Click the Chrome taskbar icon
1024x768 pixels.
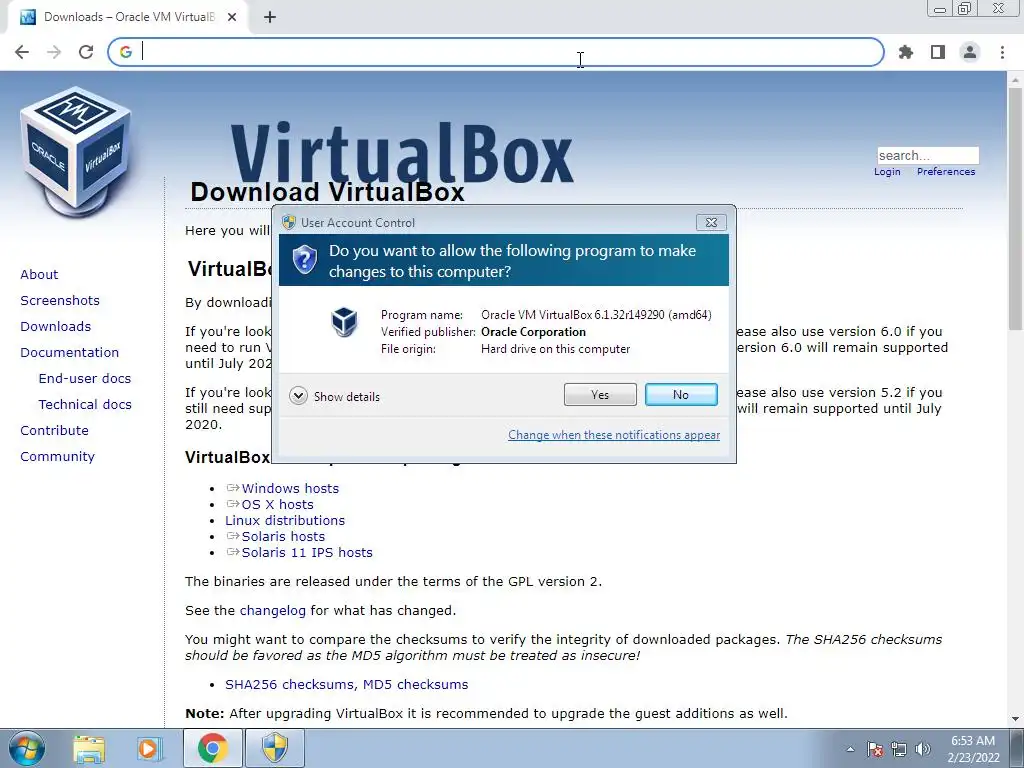212,748
